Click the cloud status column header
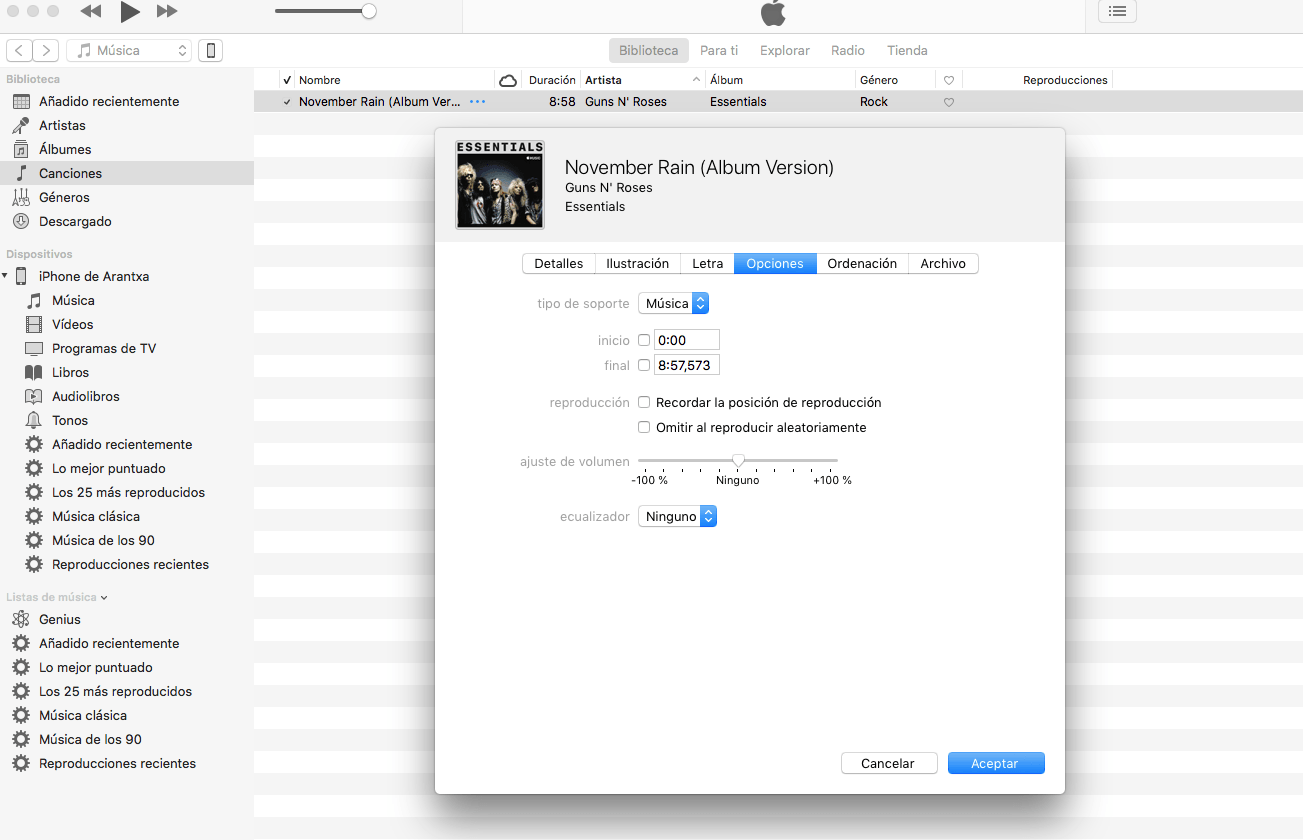Image resolution: width=1303 pixels, height=840 pixels. (508, 80)
